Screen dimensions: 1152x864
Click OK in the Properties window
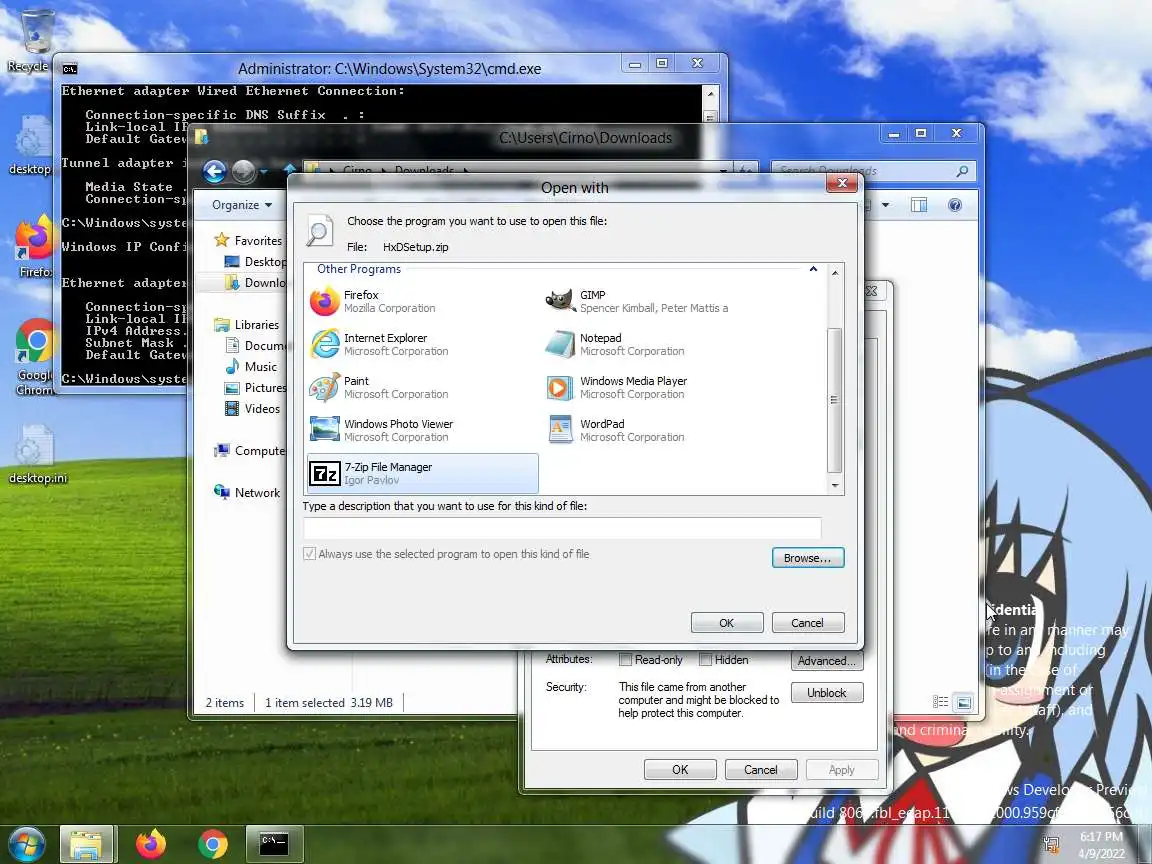(680, 769)
